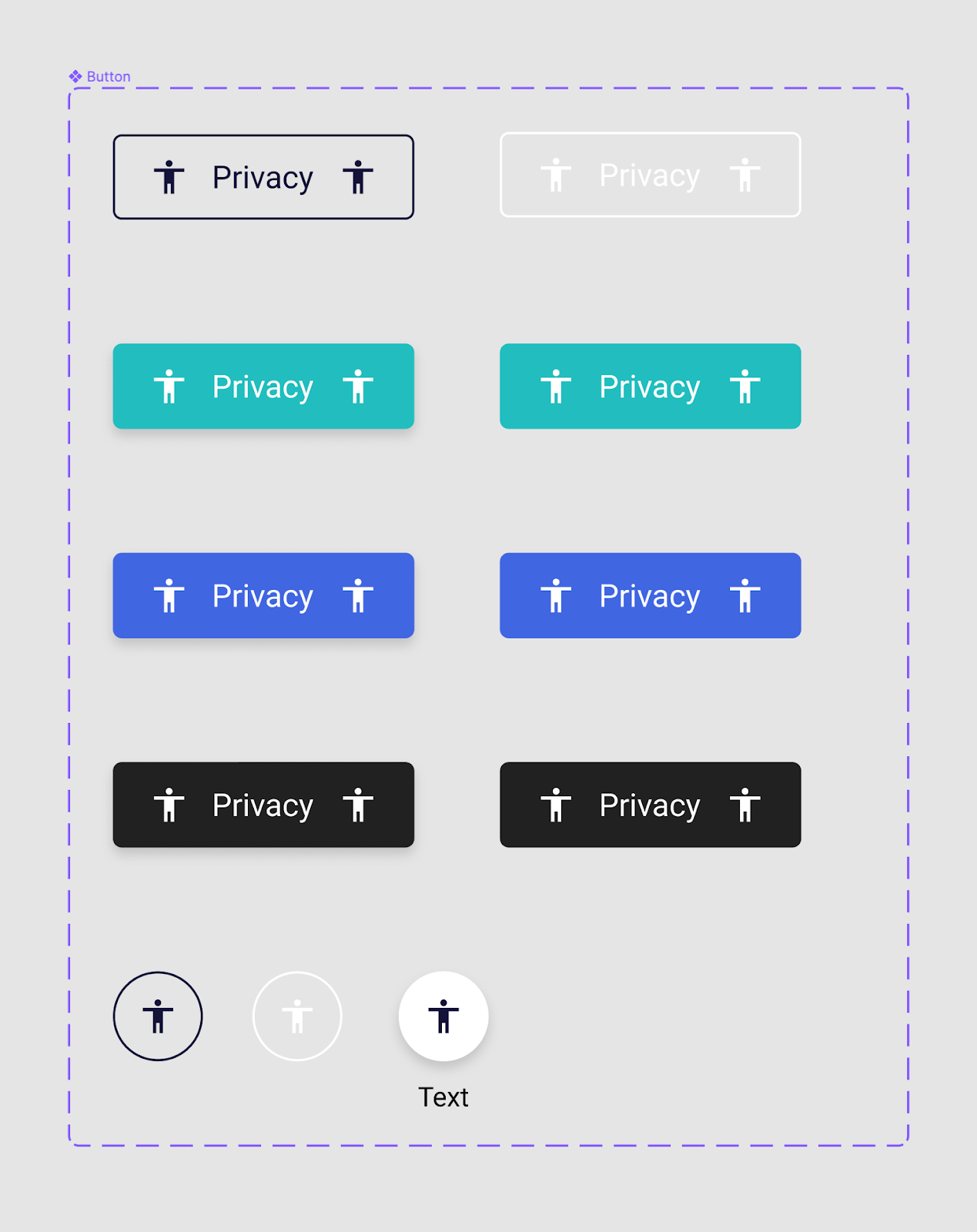Select the accessibility icon inside the white outlined Privacy button

pos(556,175)
